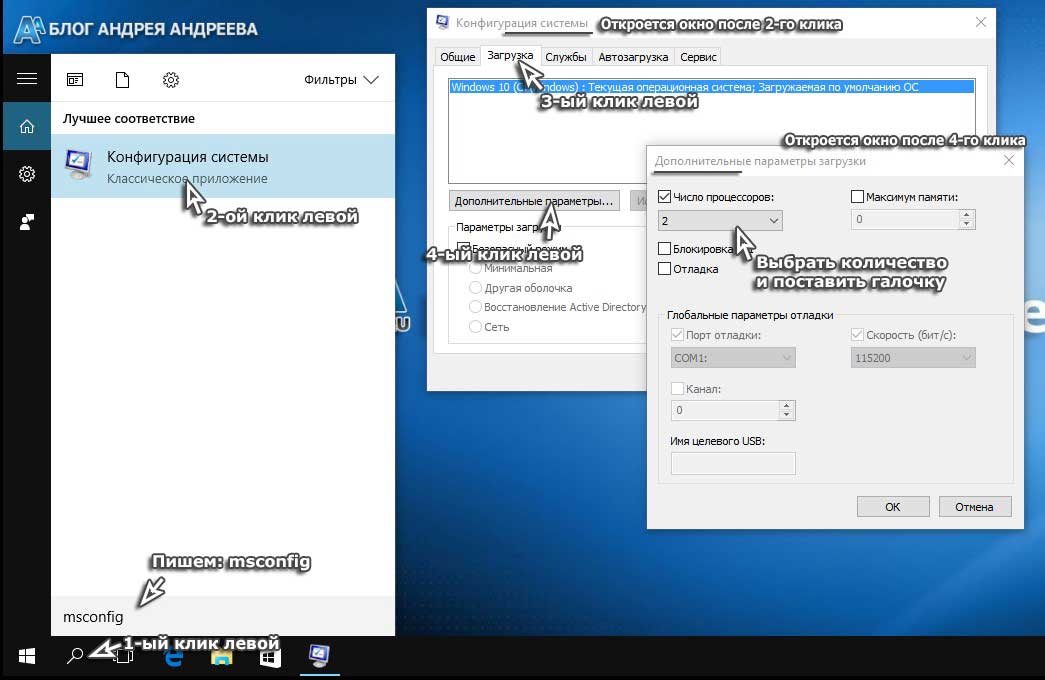Open the COM1: port dropdown
This screenshot has height=680, width=1045.
[733, 358]
